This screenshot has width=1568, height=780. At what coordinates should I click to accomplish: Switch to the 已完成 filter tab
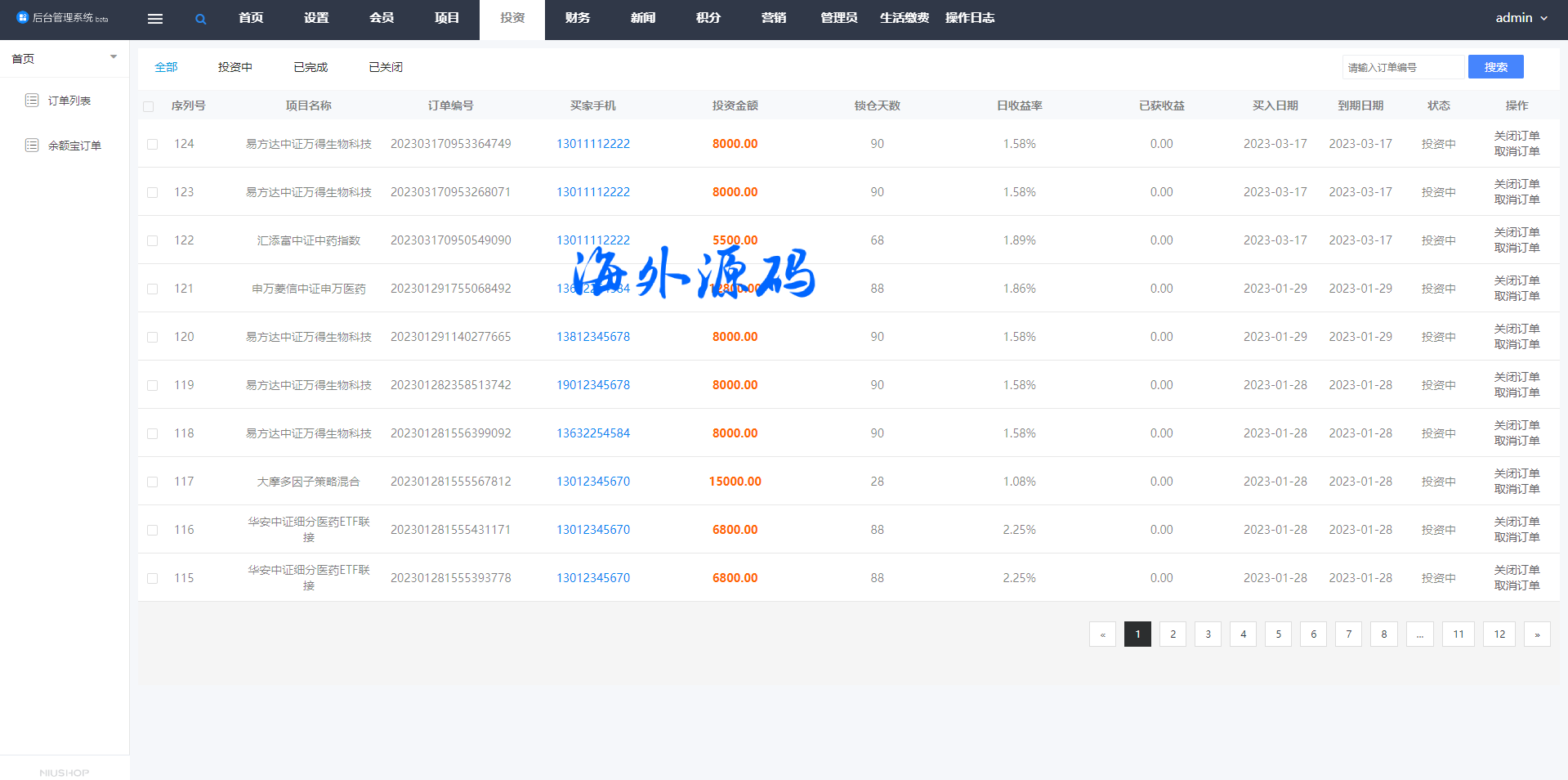(x=310, y=67)
